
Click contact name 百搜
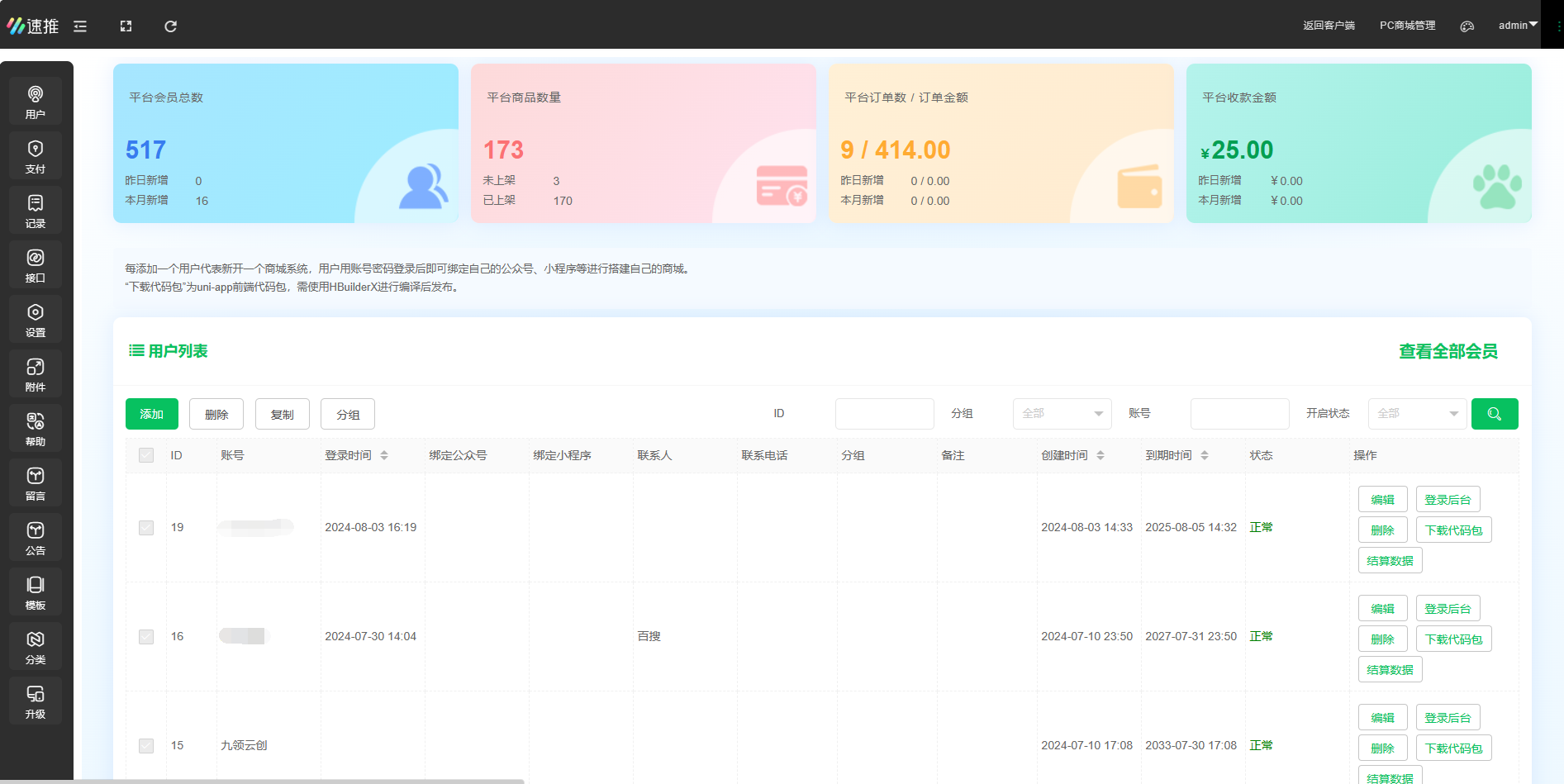point(649,637)
